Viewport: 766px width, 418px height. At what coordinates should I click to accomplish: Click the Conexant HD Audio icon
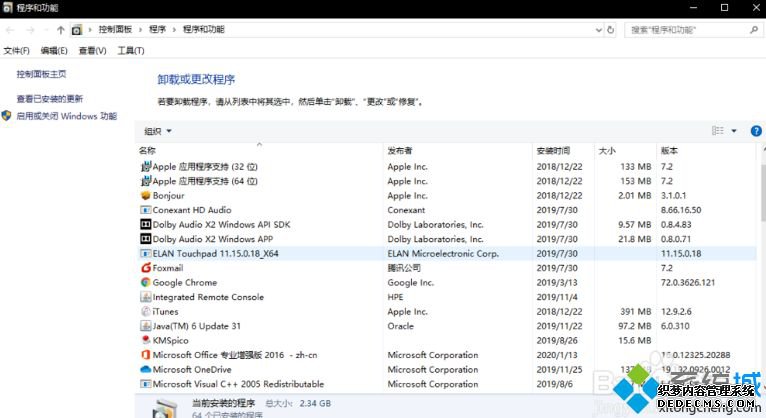pos(146,210)
